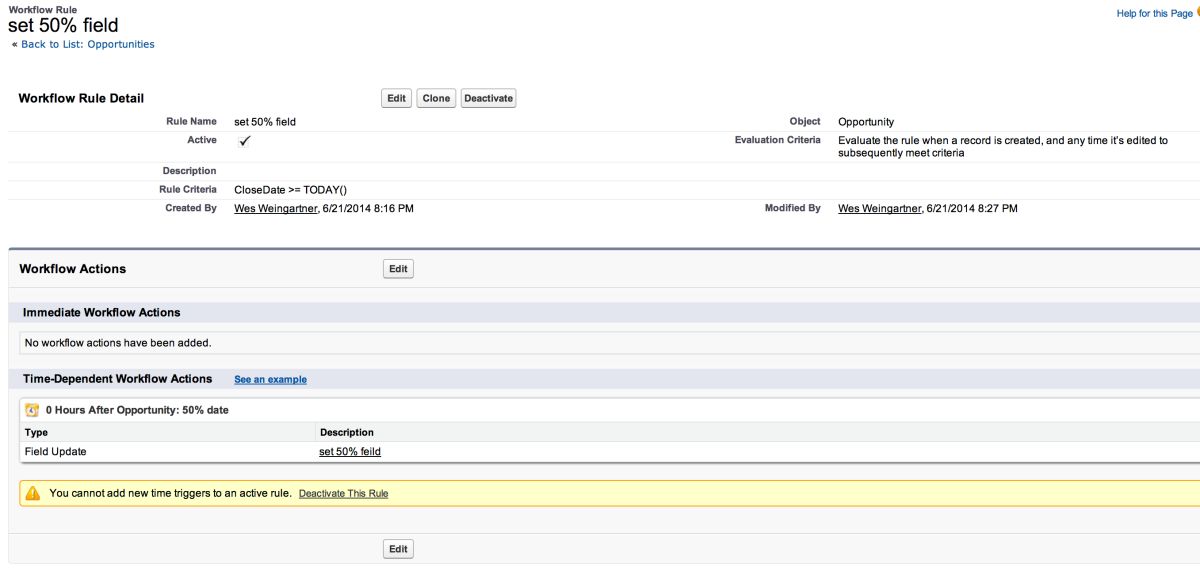Click Edit button beside Workflow Actions heading
This screenshot has width=1200, height=571.
point(398,269)
